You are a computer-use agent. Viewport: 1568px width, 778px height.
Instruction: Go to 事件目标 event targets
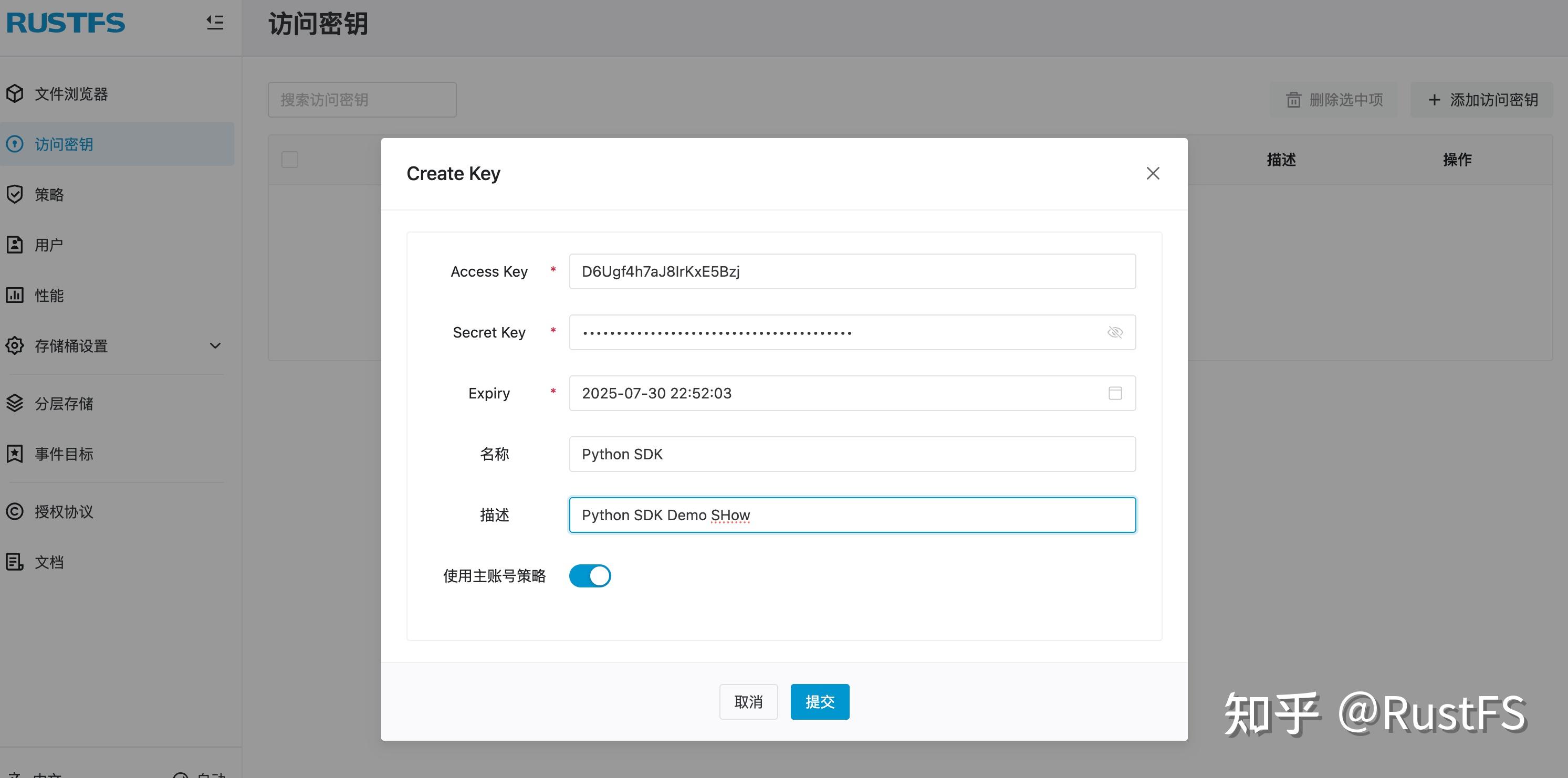tap(67, 453)
